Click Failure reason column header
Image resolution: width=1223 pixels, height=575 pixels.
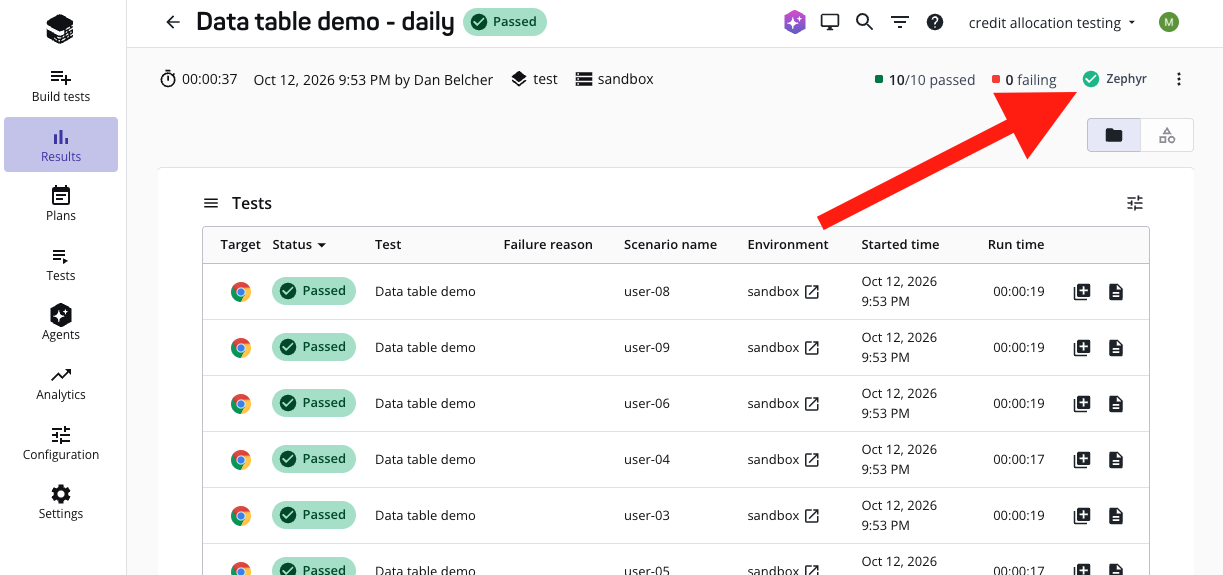click(x=548, y=245)
